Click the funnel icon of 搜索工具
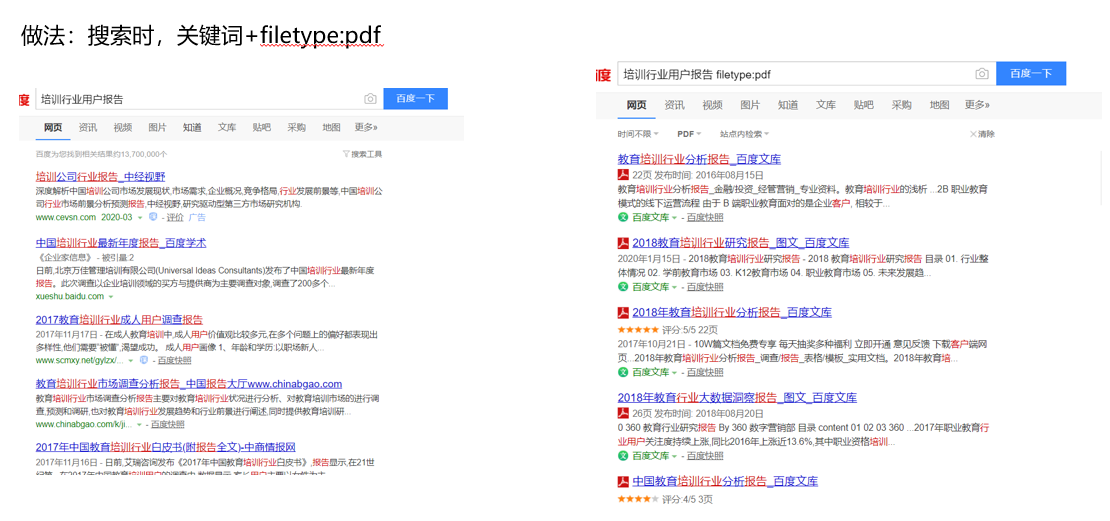The height and width of the screenshot is (521, 1110). click(x=345, y=154)
